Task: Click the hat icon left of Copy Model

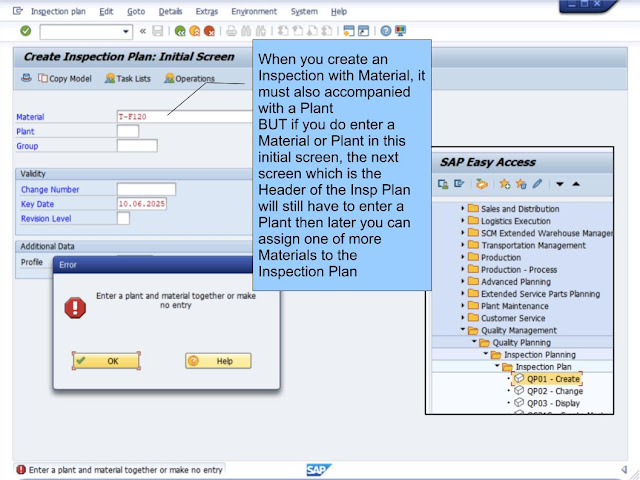Action: (x=27, y=78)
